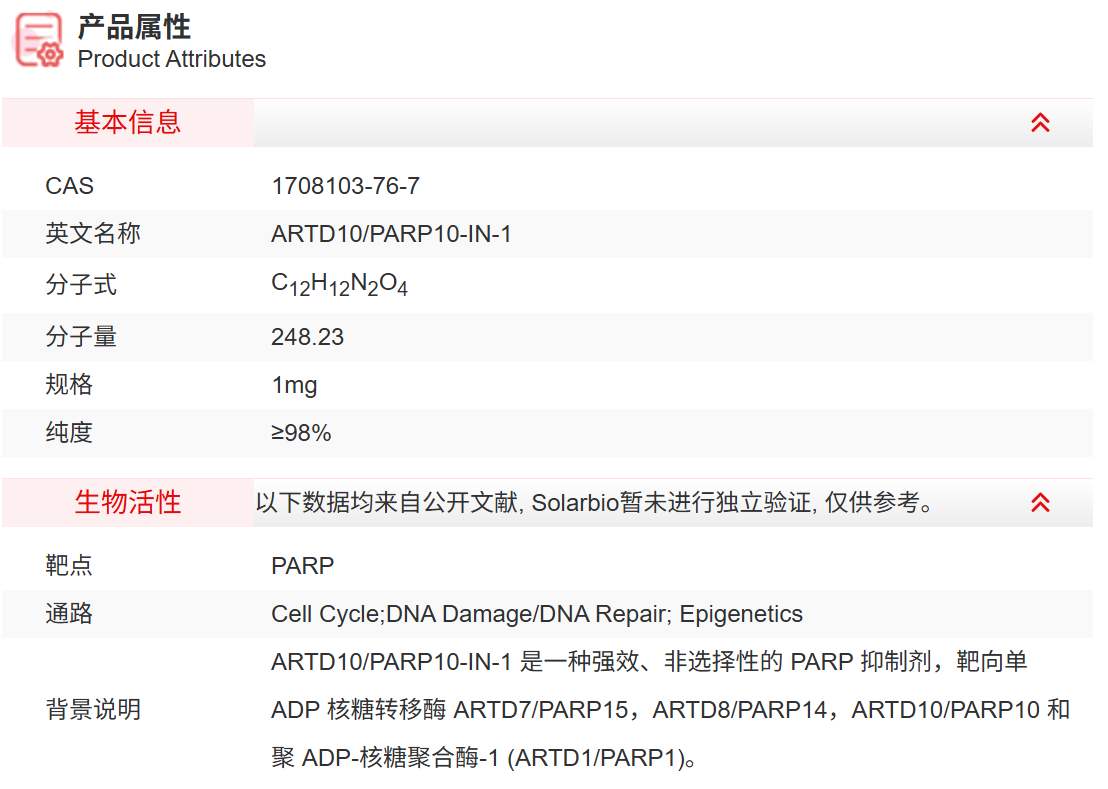This screenshot has width=1108, height=789.
Task: Collapse the 基本信息 section with its chevron
Action: tap(1040, 123)
